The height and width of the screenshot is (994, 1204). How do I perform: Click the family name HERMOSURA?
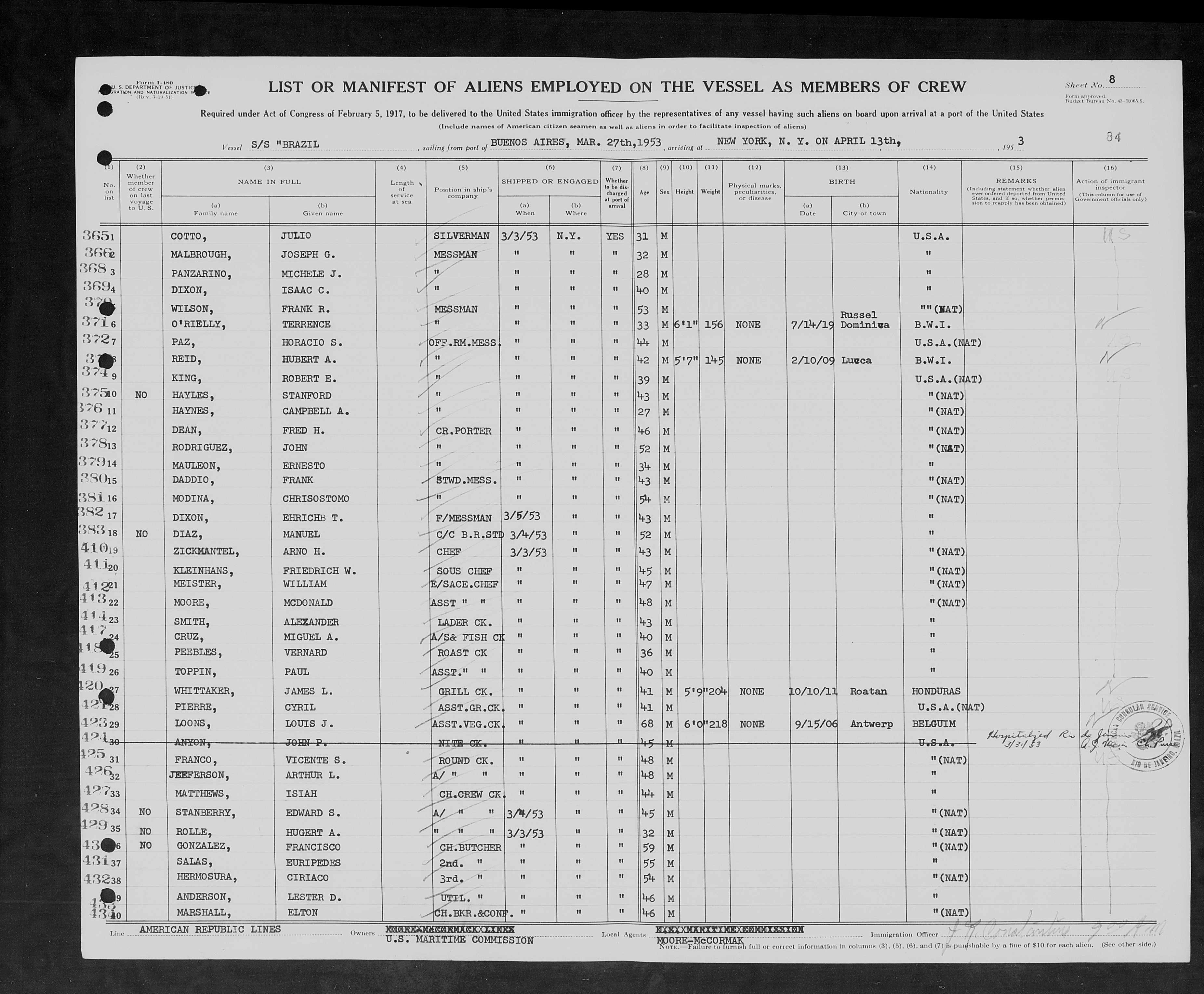pyautogui.click(x=206, y=877)
